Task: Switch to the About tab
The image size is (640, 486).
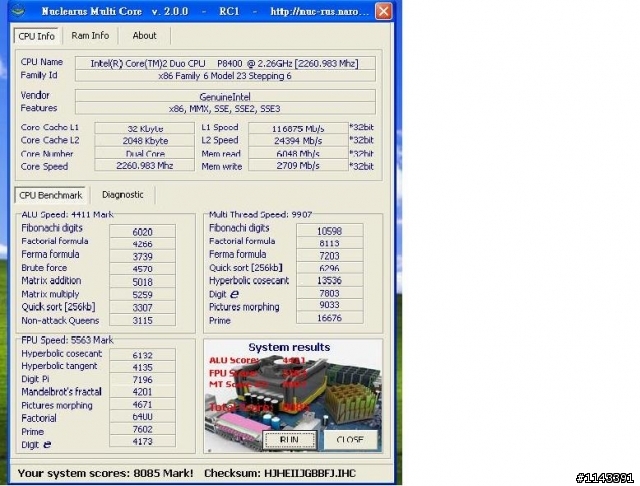Action: click(144, 36)
